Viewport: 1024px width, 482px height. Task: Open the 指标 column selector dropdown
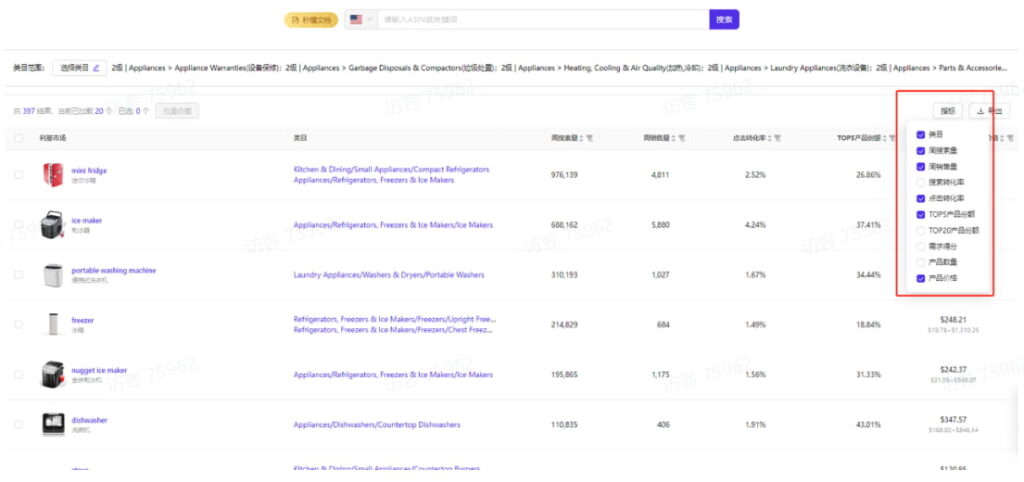[x=947, y=111]
